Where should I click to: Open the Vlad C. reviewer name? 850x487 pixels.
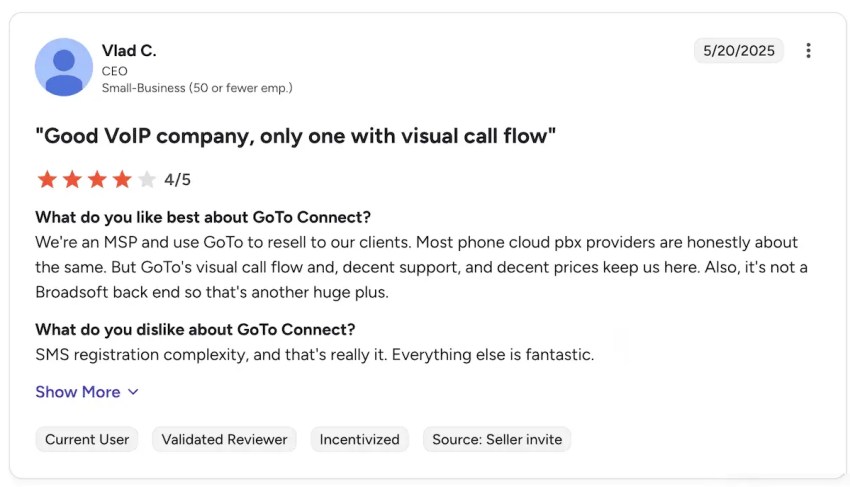click(x=129, y=50)
